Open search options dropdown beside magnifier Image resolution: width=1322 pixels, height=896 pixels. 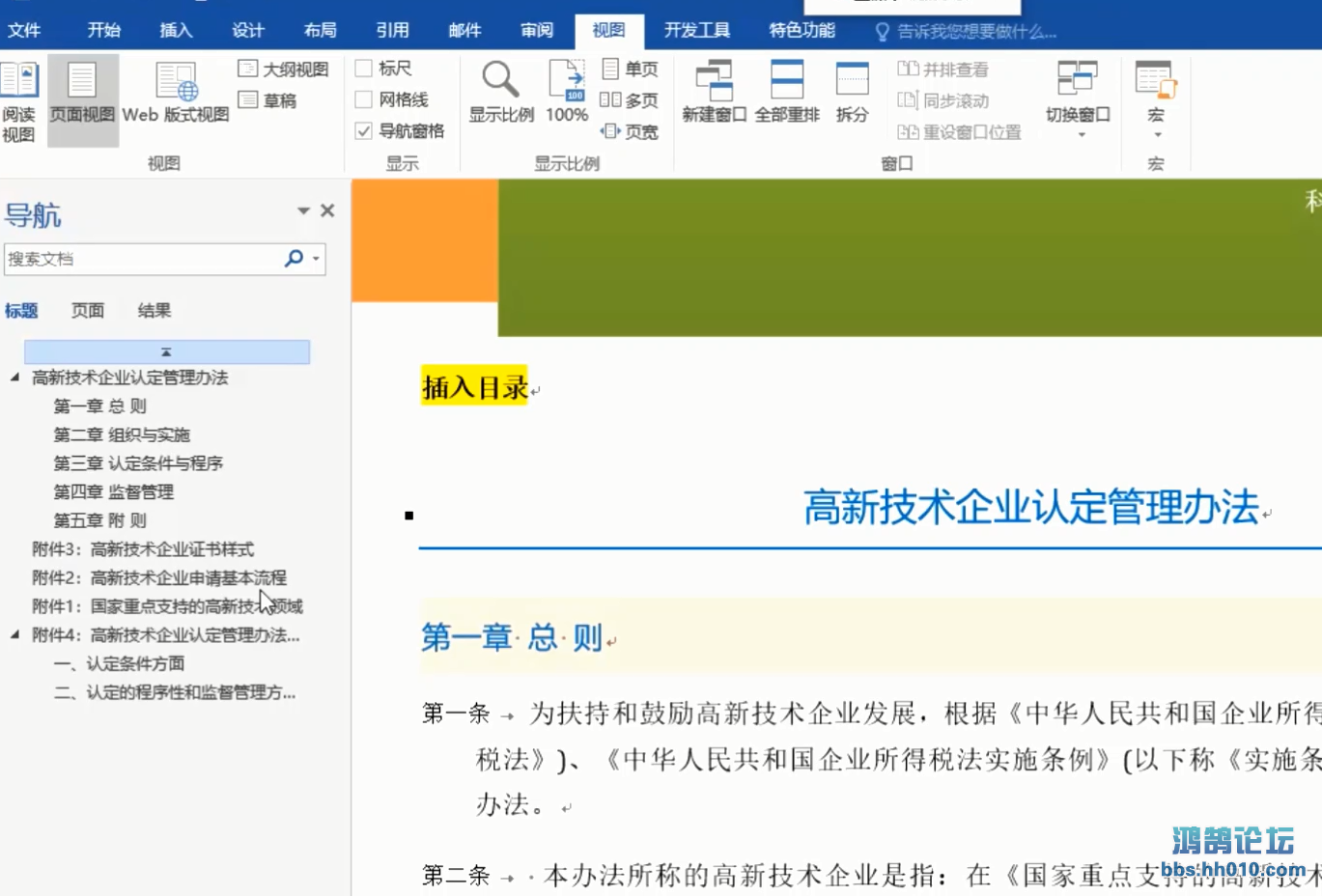tap(316, 259)
